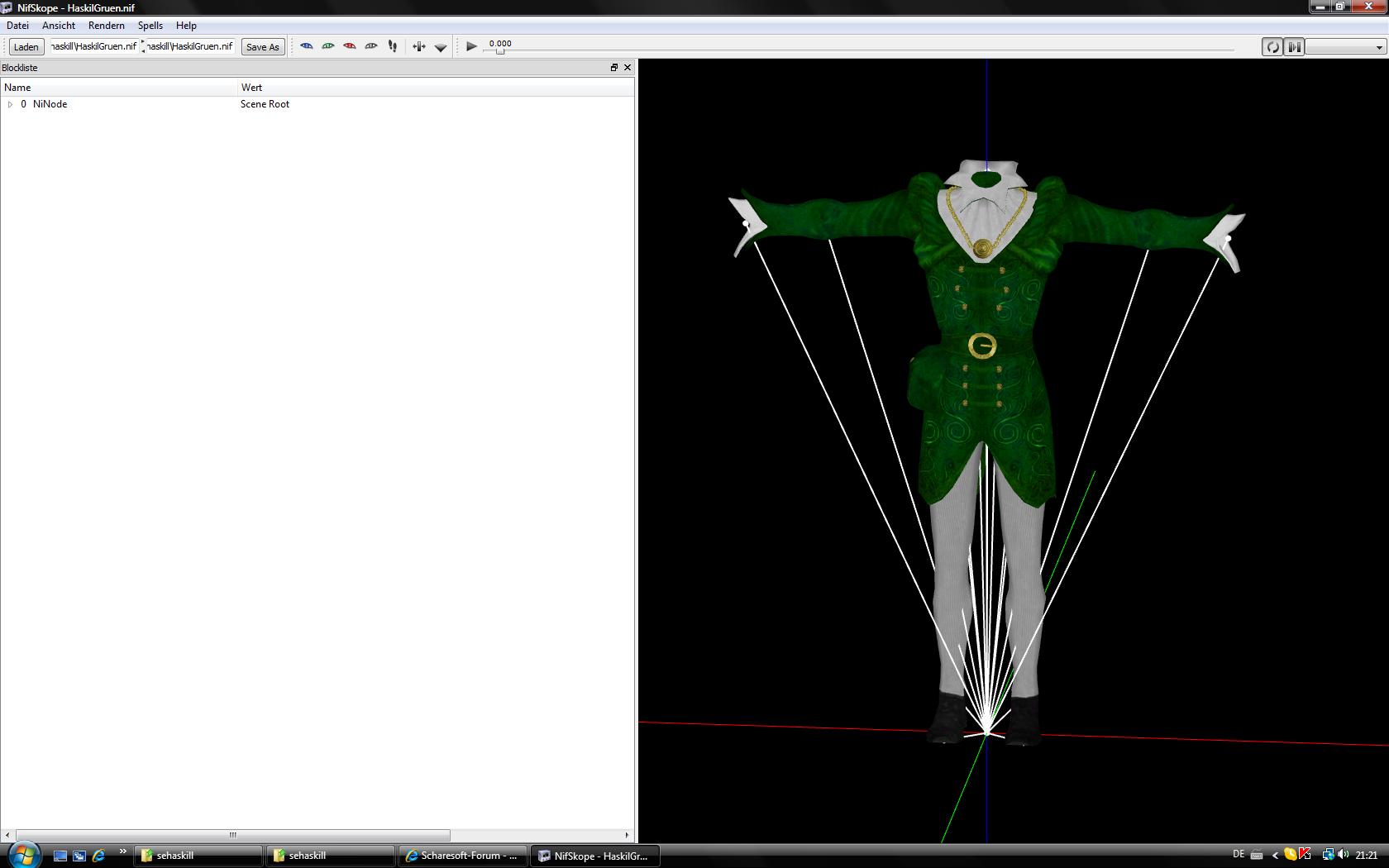Click the load file path input field
The width and height of the screenshot is (1389, 868).
[x=93, y=46]
